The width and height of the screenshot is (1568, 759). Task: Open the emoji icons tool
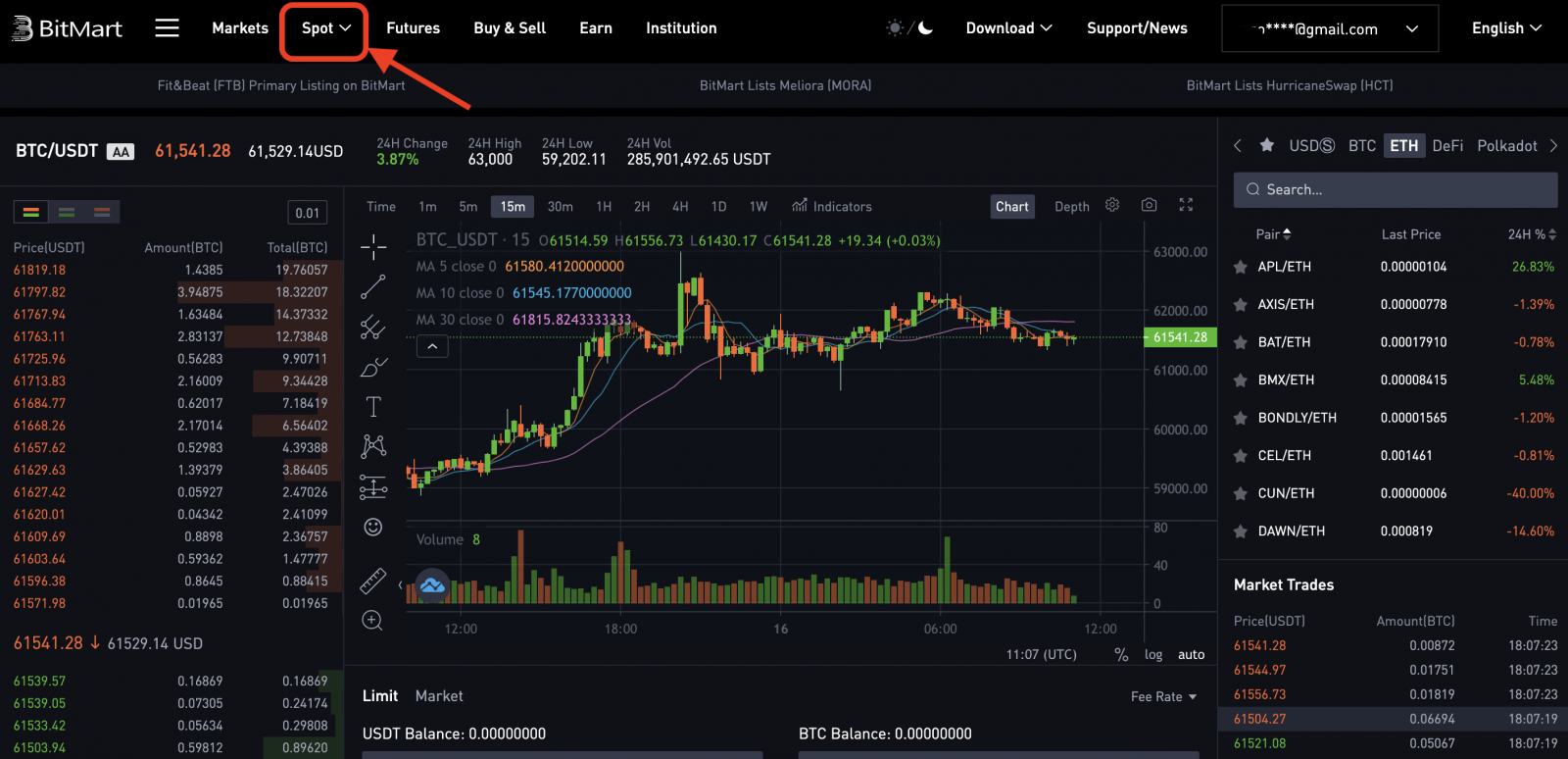(x=373, y=528)
